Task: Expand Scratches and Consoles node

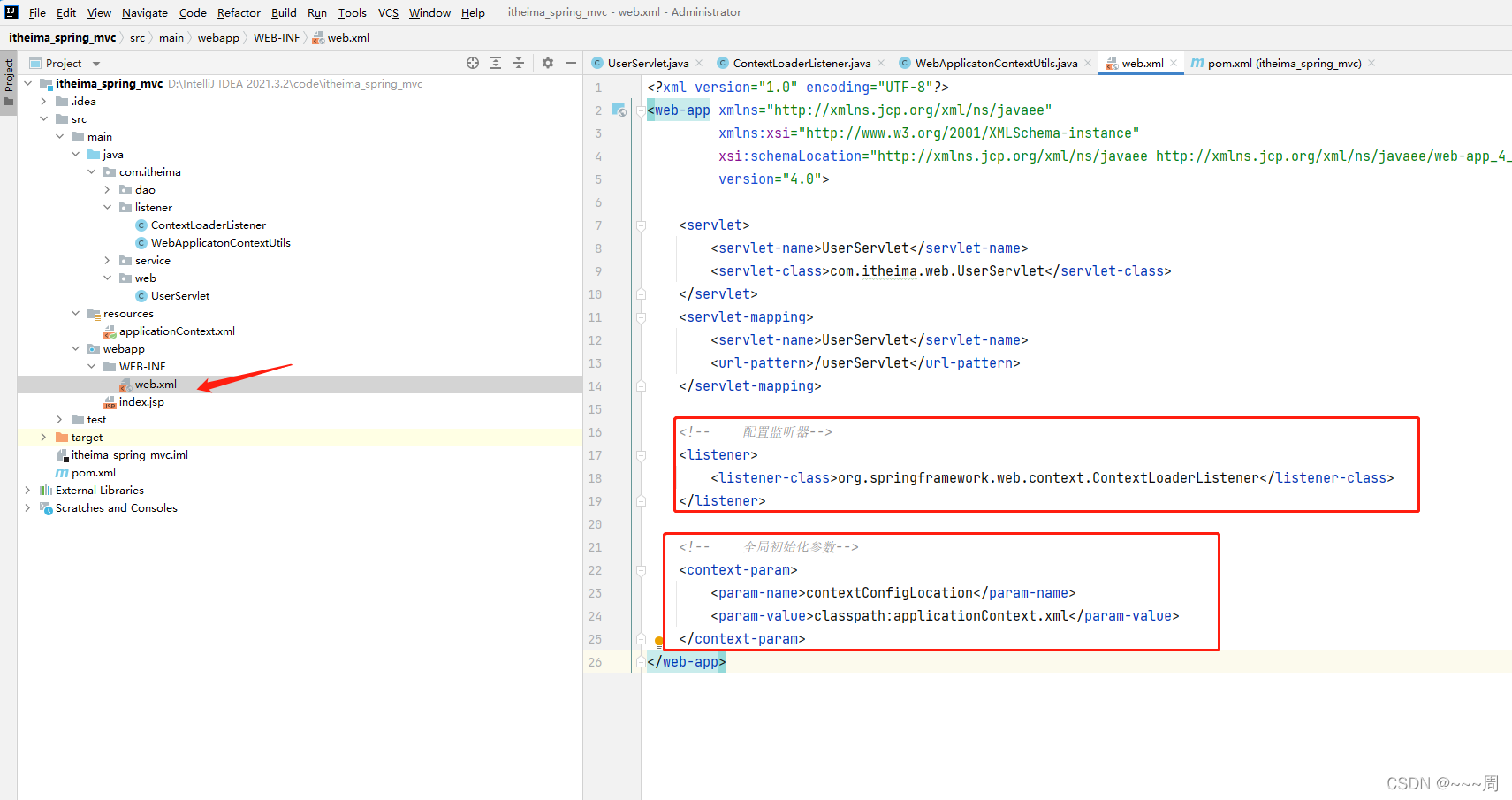Action: pyautogui.click(x=27, y=507)
